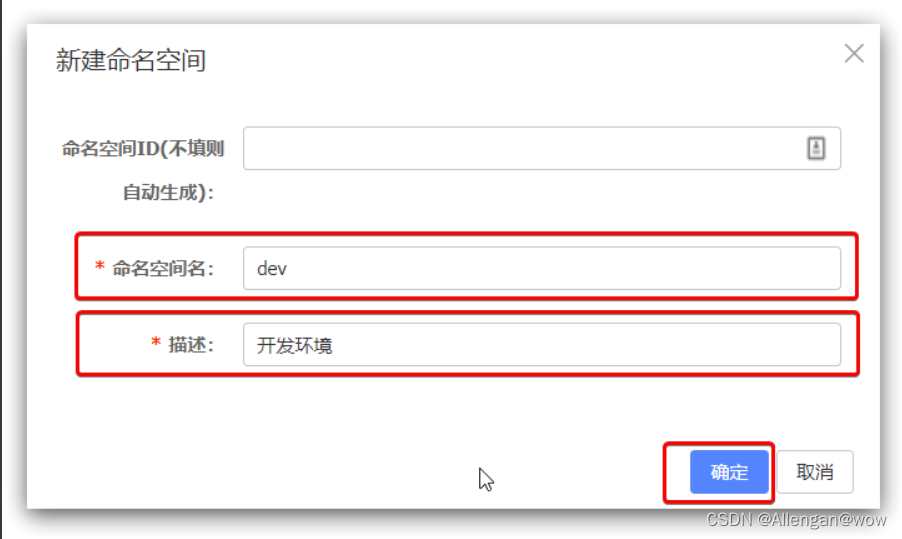Cancel with the 取消 button
The height and width of the screenshot is (539, 902).
point(815,472)
